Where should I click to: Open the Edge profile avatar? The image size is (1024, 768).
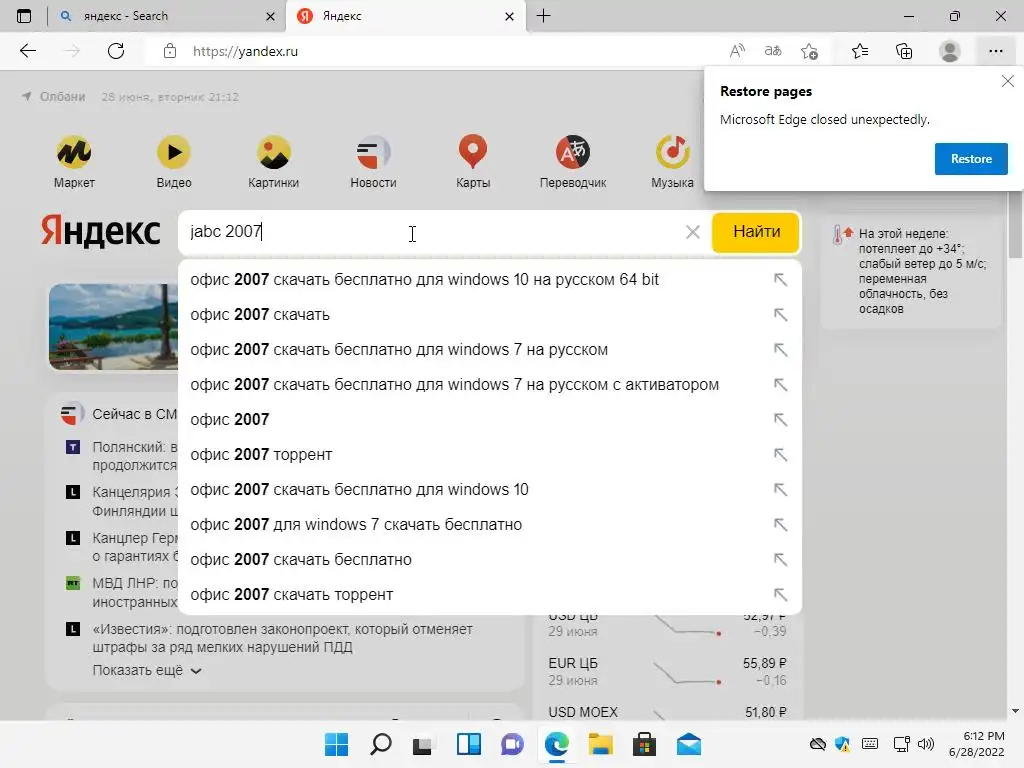(x=950, y=51)
